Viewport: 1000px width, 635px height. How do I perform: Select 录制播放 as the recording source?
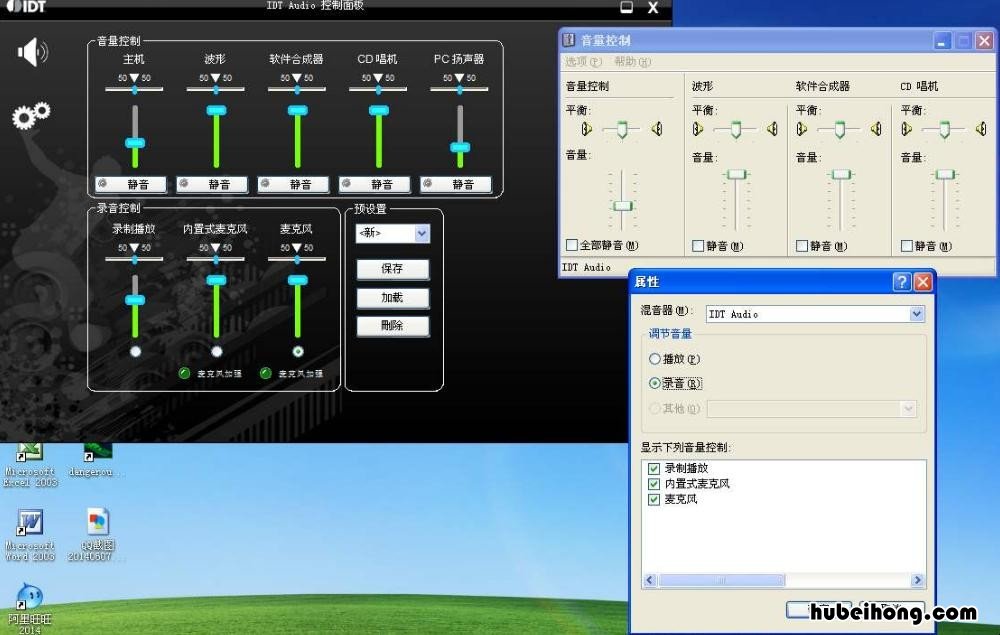(135, 351)
